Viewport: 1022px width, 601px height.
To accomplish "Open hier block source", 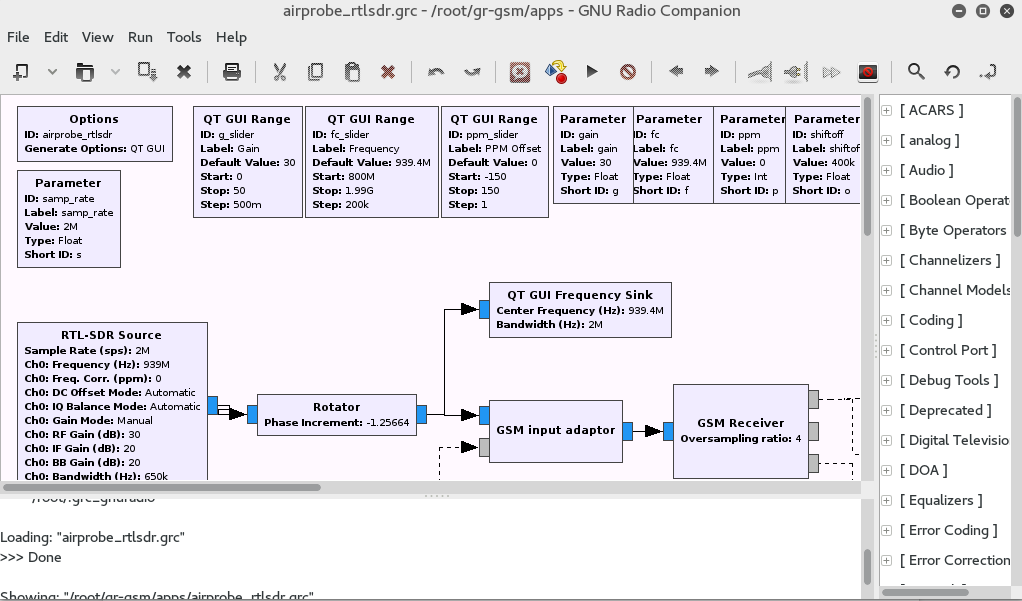I will click(987, 72).
